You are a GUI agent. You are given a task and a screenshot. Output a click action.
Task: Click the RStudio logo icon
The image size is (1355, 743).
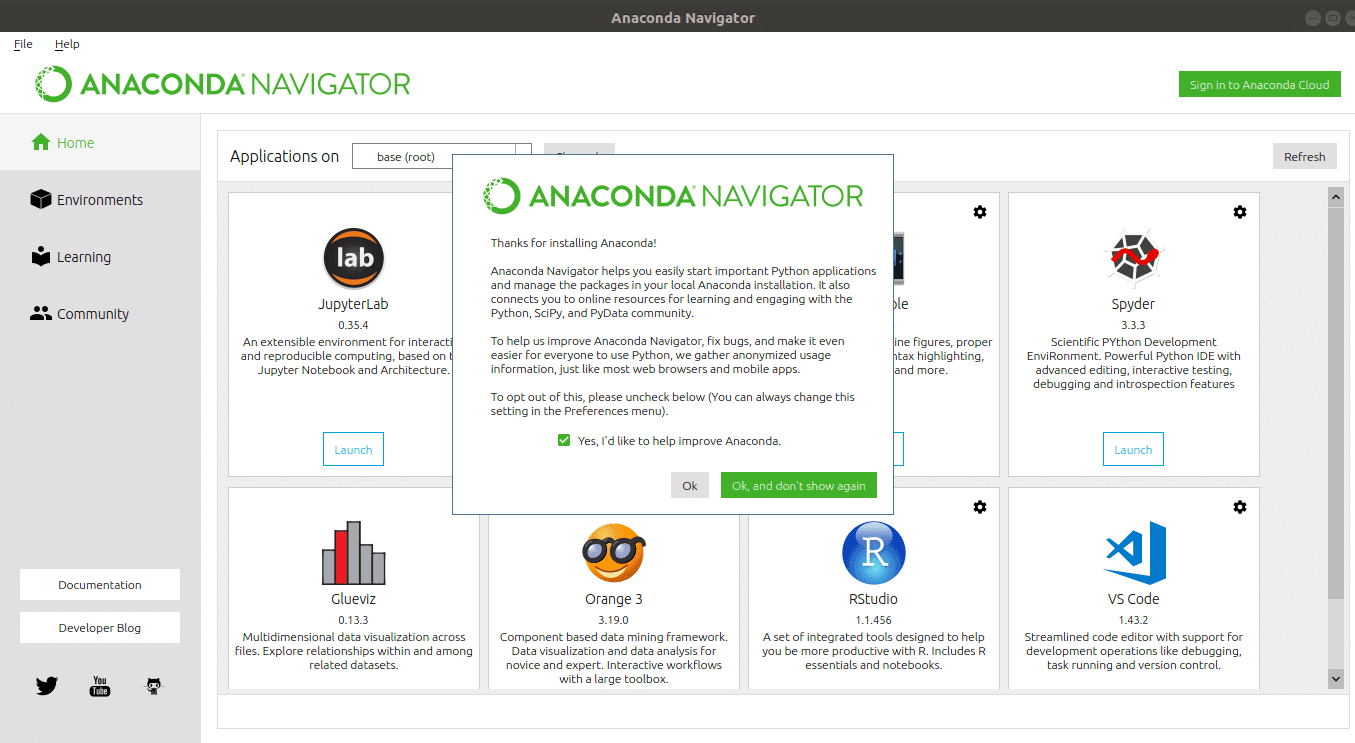click(x=873, y=553)
